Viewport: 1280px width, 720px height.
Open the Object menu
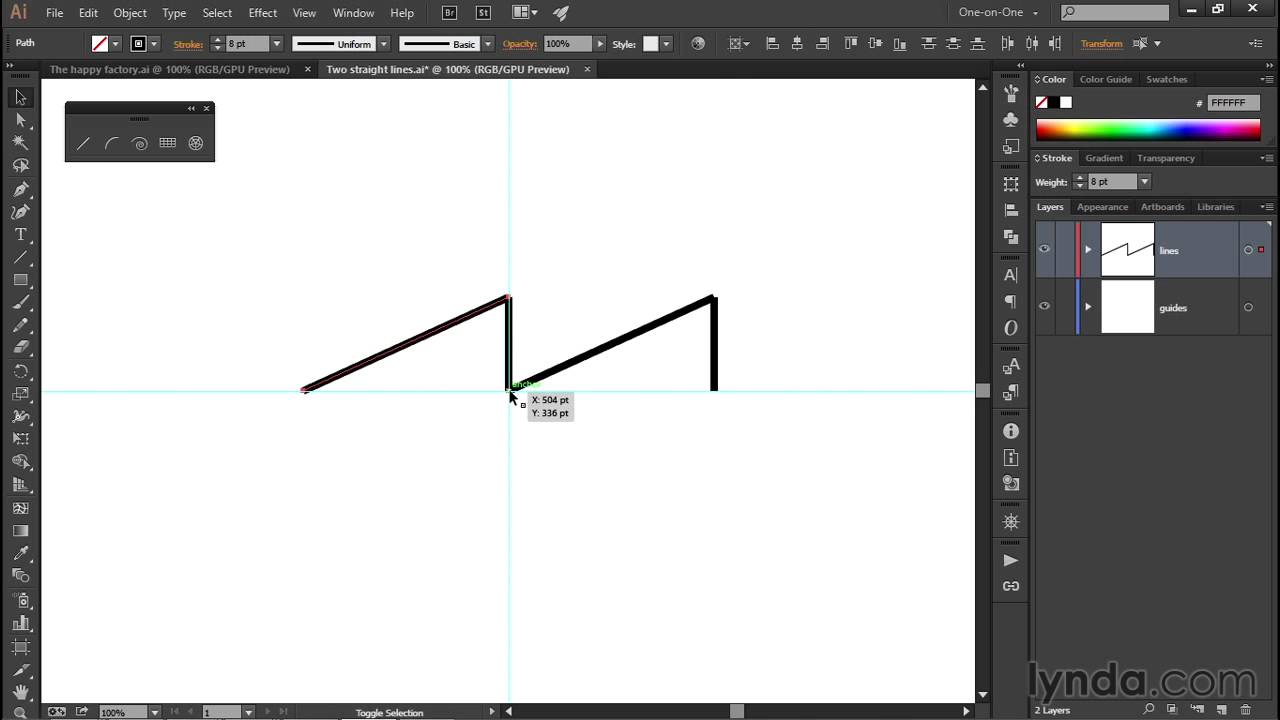click(x=130, y=13)
